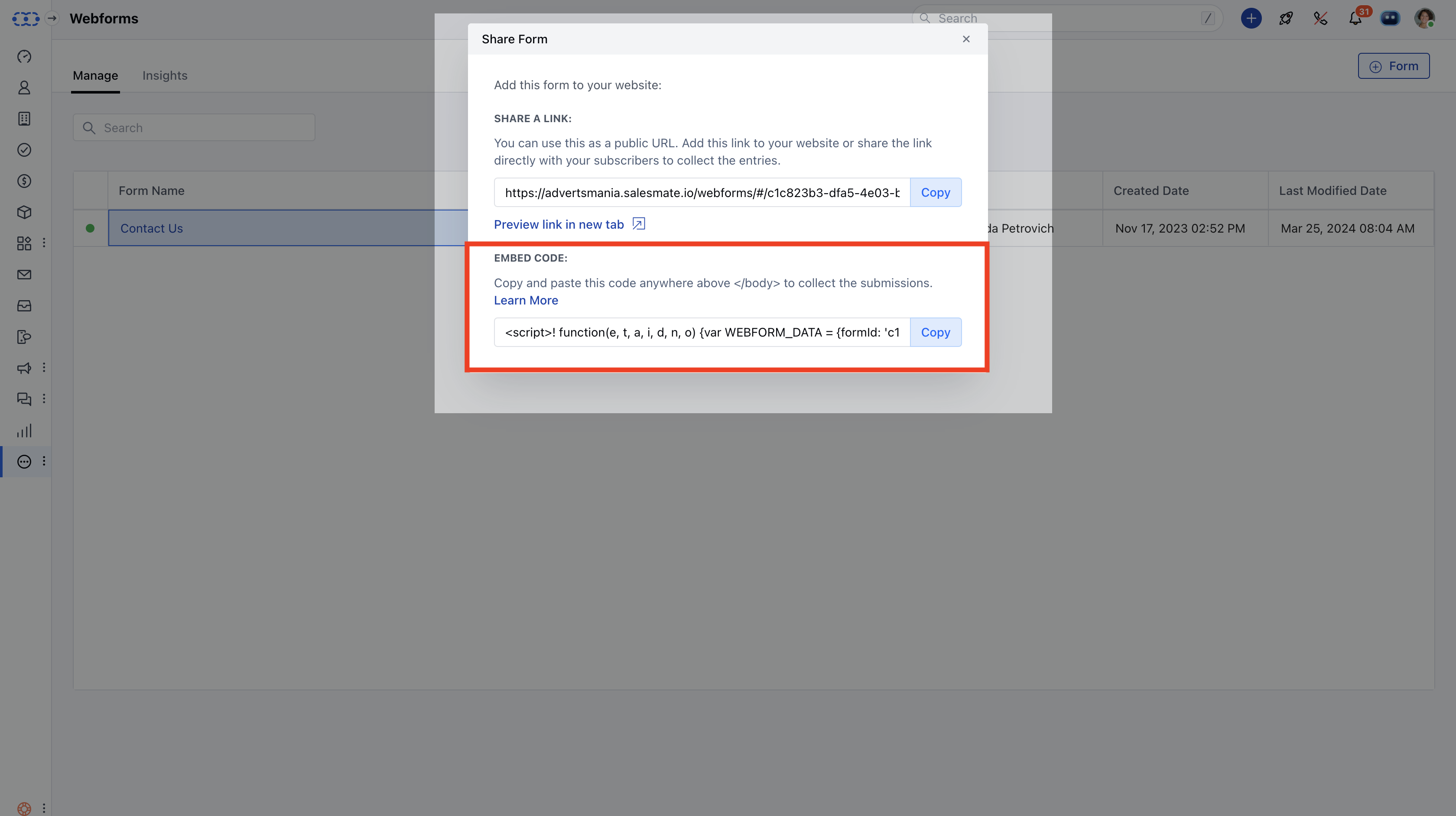Open the Dashboard gauge icon in sidebar
Screen dimensions: 1456x816
pyautogui.click(x=24, y=56)
